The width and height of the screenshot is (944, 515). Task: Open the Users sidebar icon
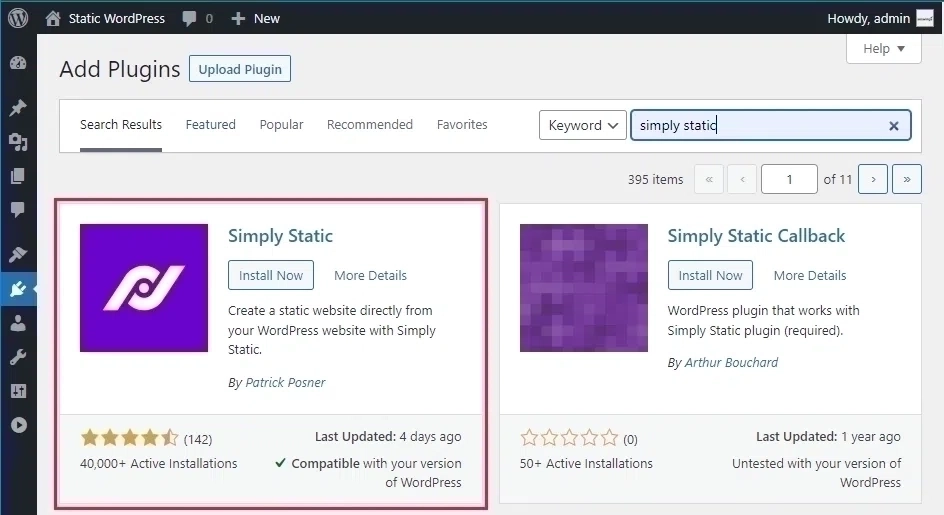[18, 323]
